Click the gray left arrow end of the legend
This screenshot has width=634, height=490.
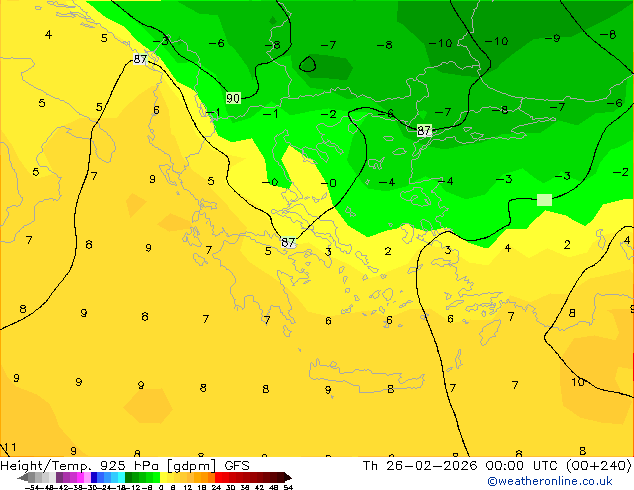coord(22,477)
